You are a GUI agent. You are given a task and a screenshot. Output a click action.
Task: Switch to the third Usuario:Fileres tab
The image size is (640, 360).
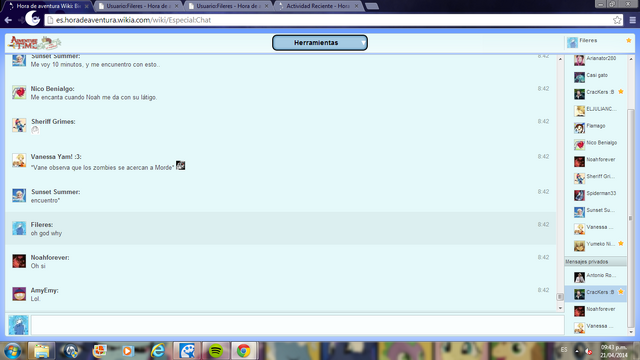(228, 6)
